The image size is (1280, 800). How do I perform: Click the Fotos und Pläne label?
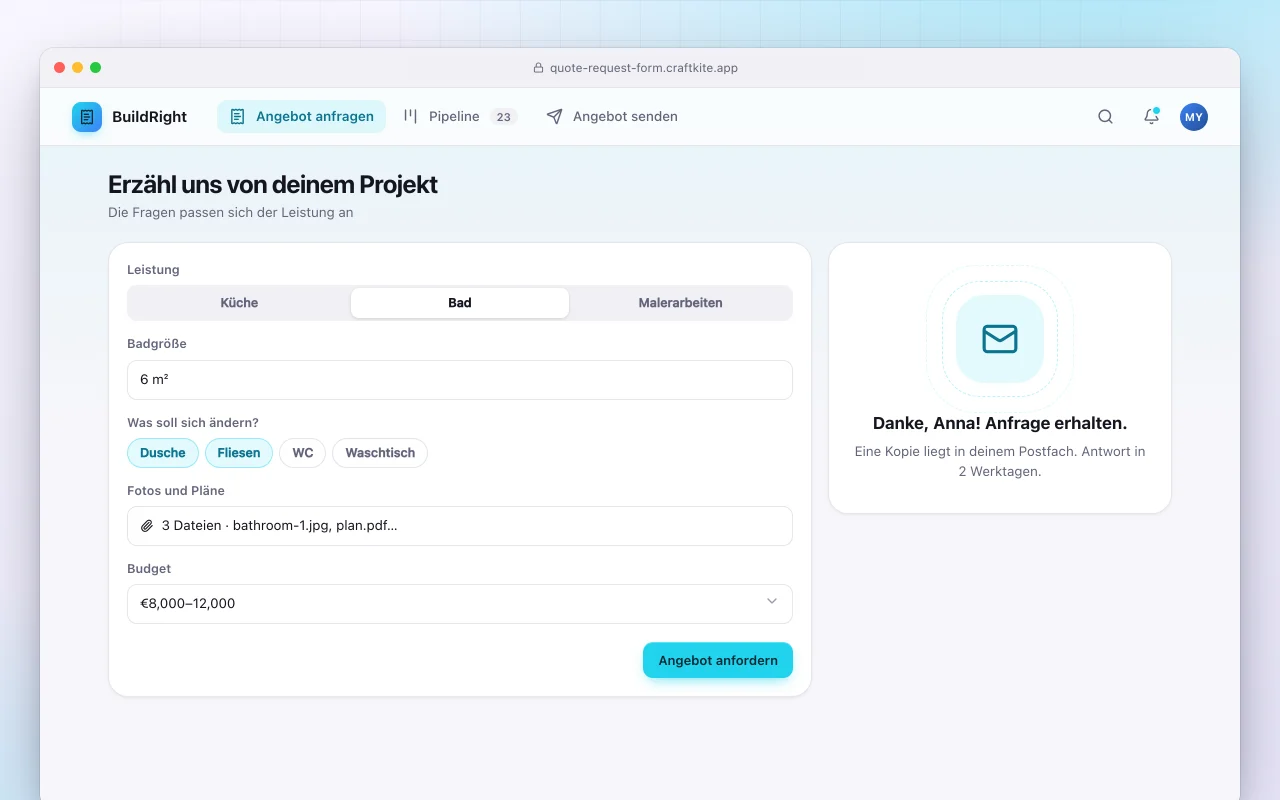tap(176, 491)
